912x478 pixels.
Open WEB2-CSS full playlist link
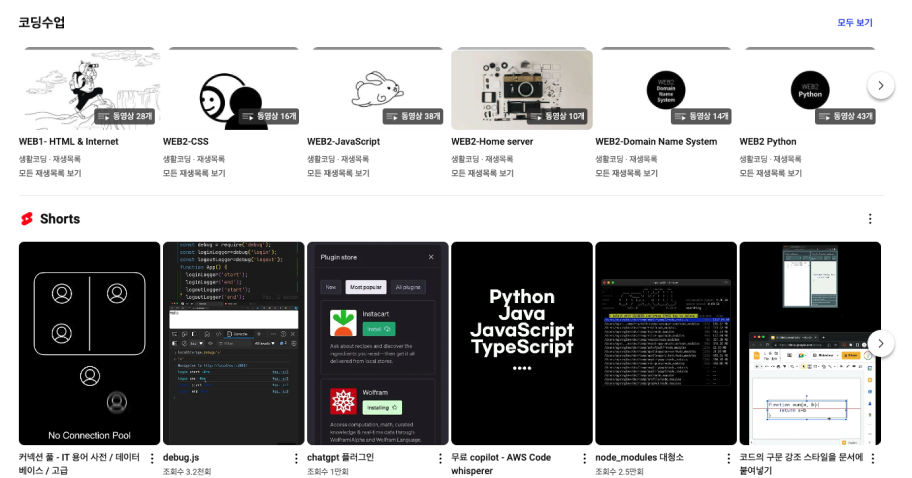194,173
